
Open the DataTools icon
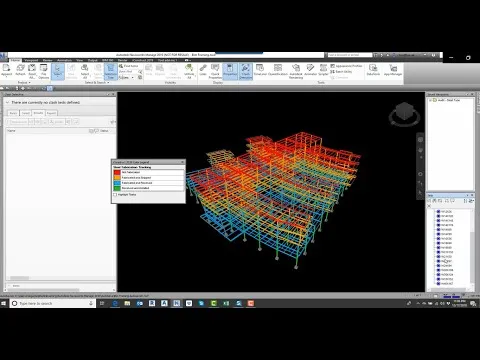pyautogui.click(x=373, y=70)
